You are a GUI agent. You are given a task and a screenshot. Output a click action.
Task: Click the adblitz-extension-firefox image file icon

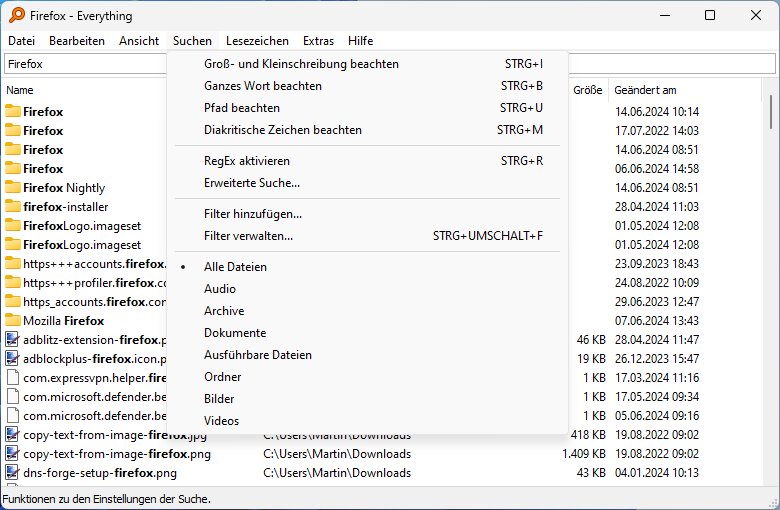[x=13, y=340]
